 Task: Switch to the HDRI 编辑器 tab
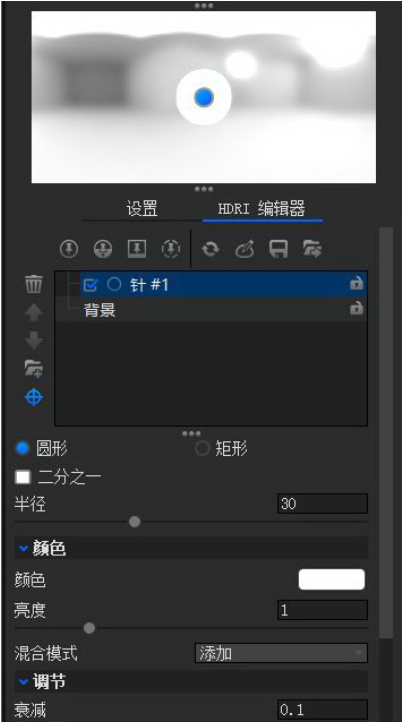tap(262, 209)
